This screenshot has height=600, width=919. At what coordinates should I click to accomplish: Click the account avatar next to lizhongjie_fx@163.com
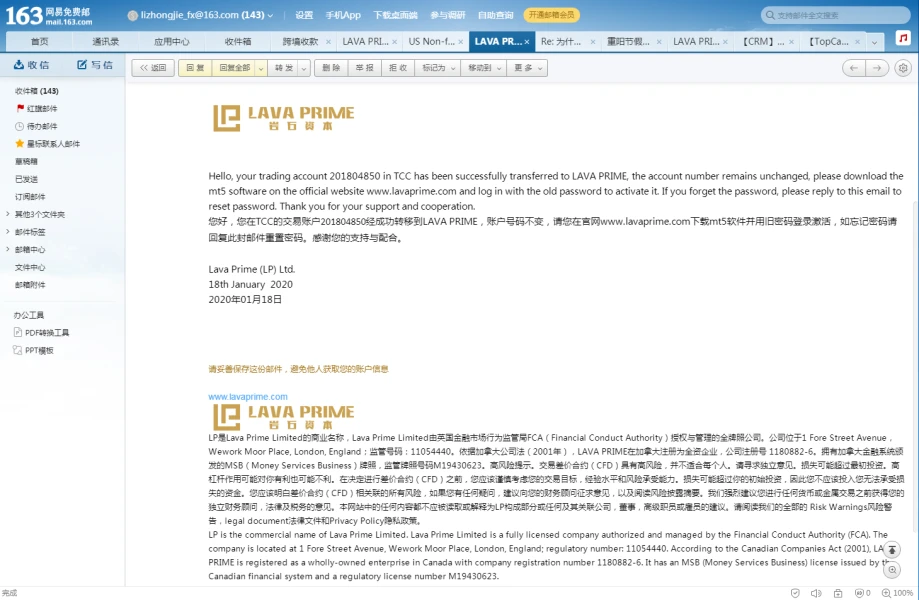click(132, 15)
